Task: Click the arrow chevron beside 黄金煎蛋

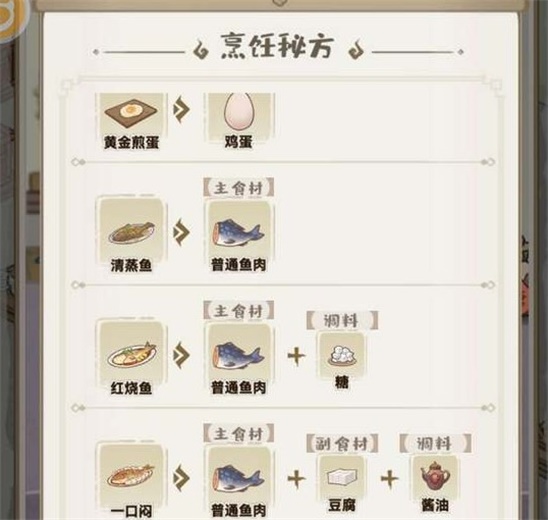Action: (181, 109)
